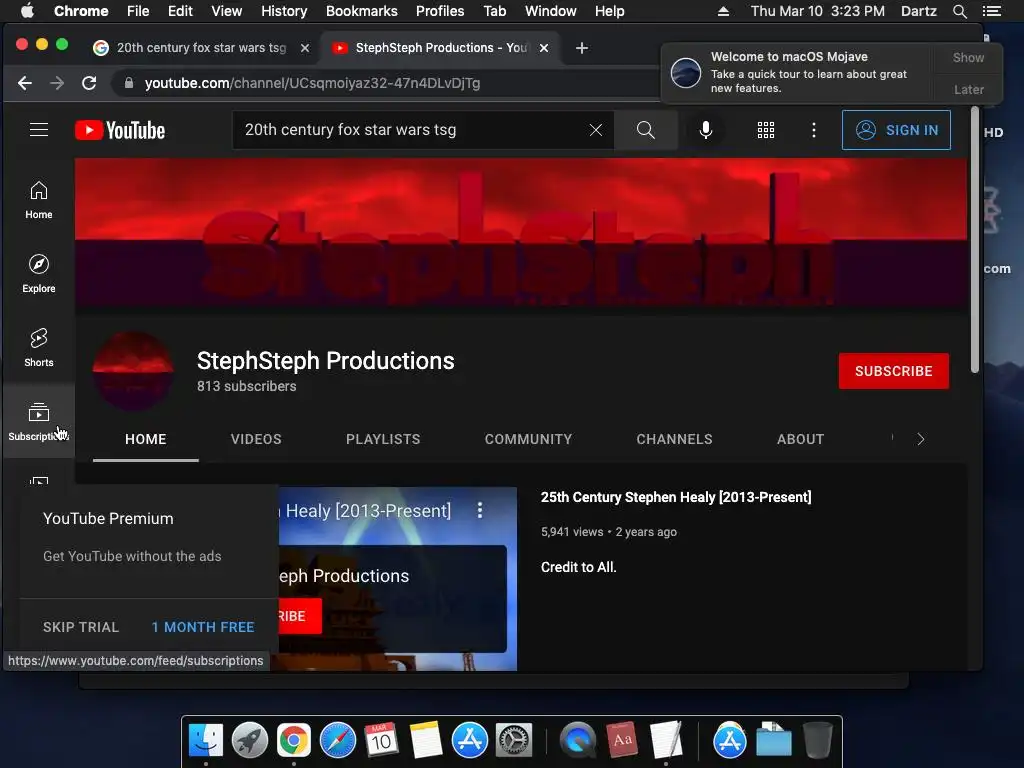Click the site lock icon
The image size is (1024, 768).
coord(129,83)
